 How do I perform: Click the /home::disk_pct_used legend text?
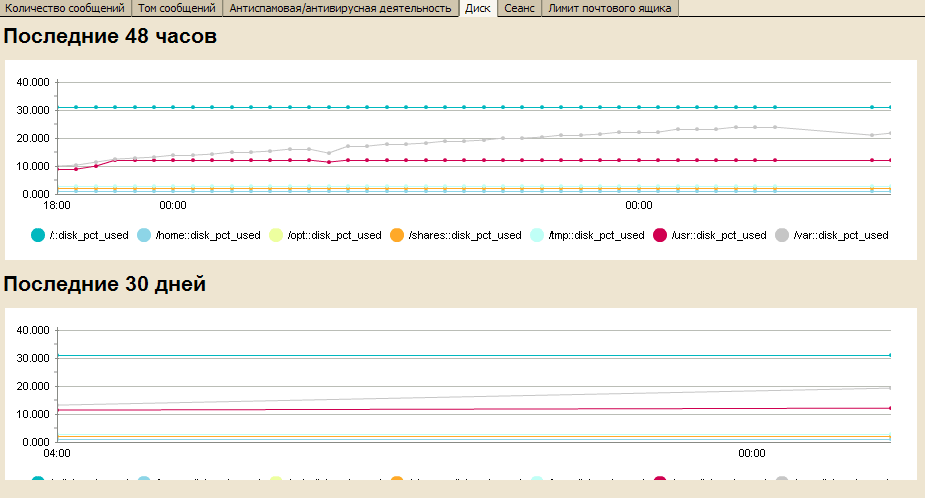pyautogui.click(x=208, y=235)
